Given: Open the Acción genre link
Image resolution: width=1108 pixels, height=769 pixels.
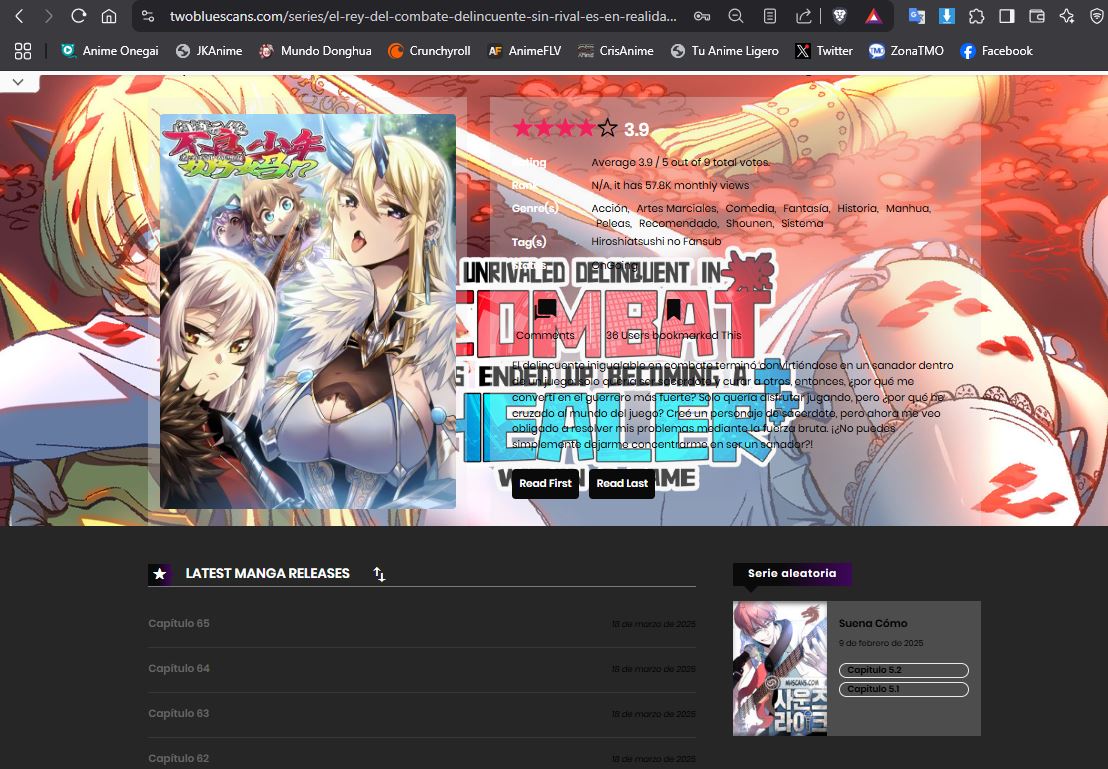Looking at the screenshot, I should click(610, 208).
